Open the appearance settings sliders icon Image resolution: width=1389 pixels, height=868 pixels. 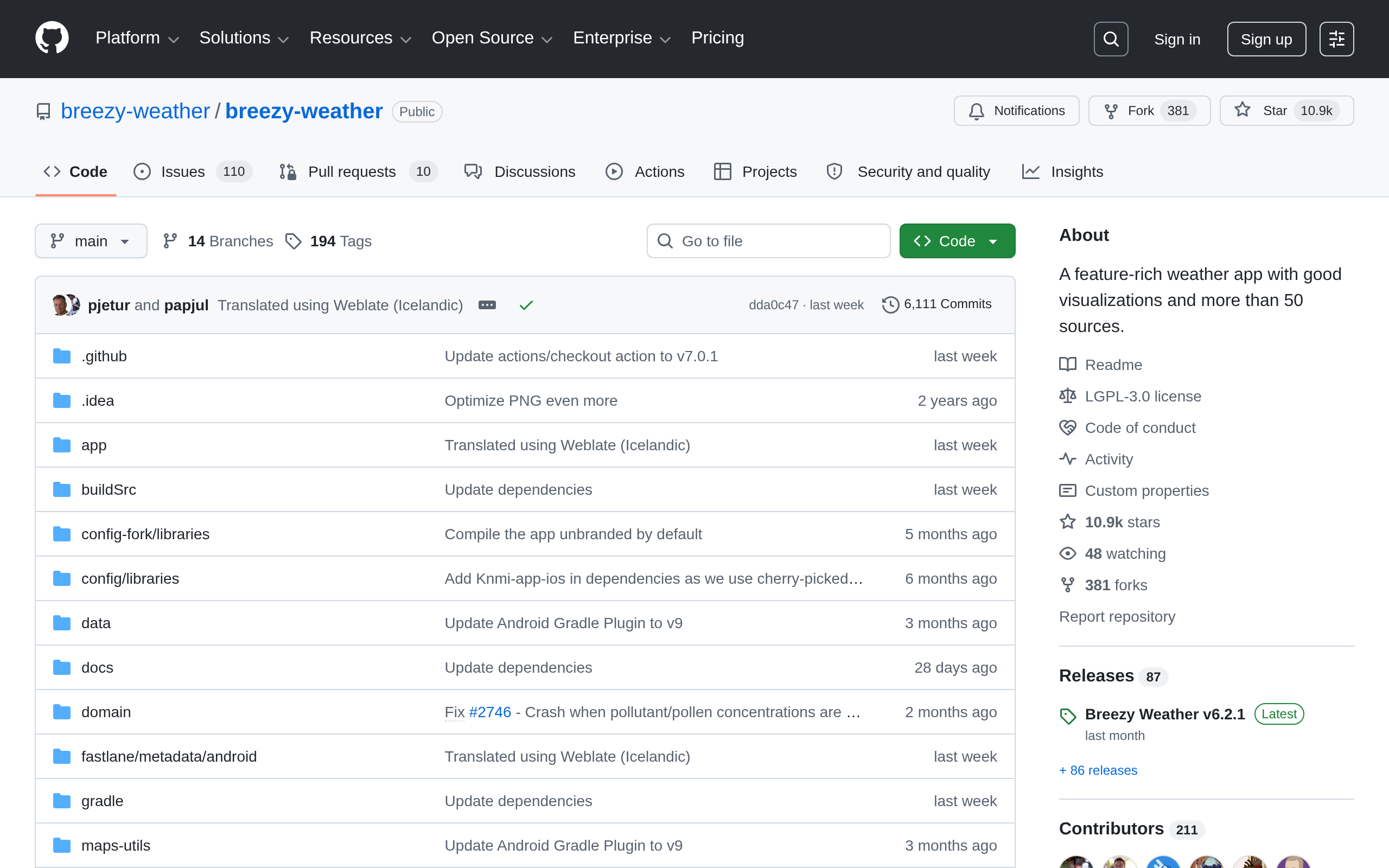coord(1336,39)
